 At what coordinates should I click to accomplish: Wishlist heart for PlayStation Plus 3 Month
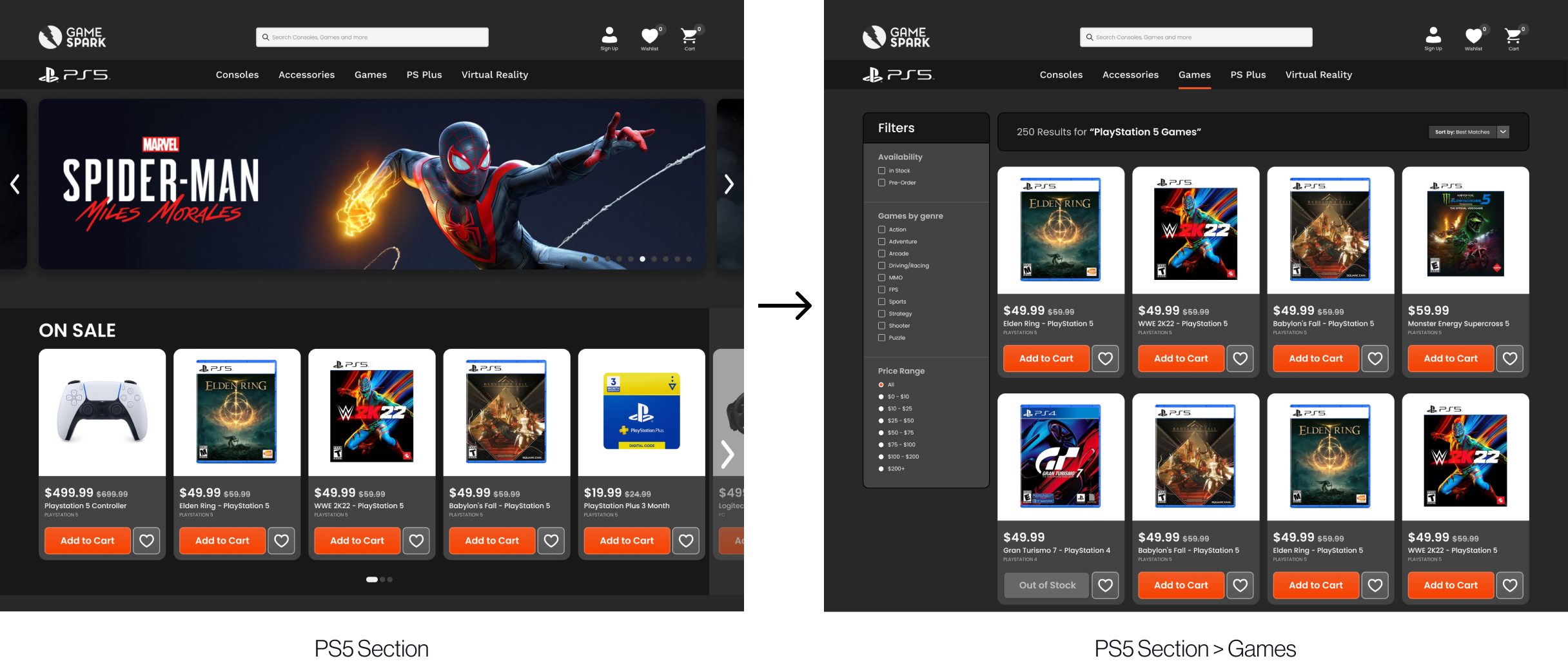686,540
